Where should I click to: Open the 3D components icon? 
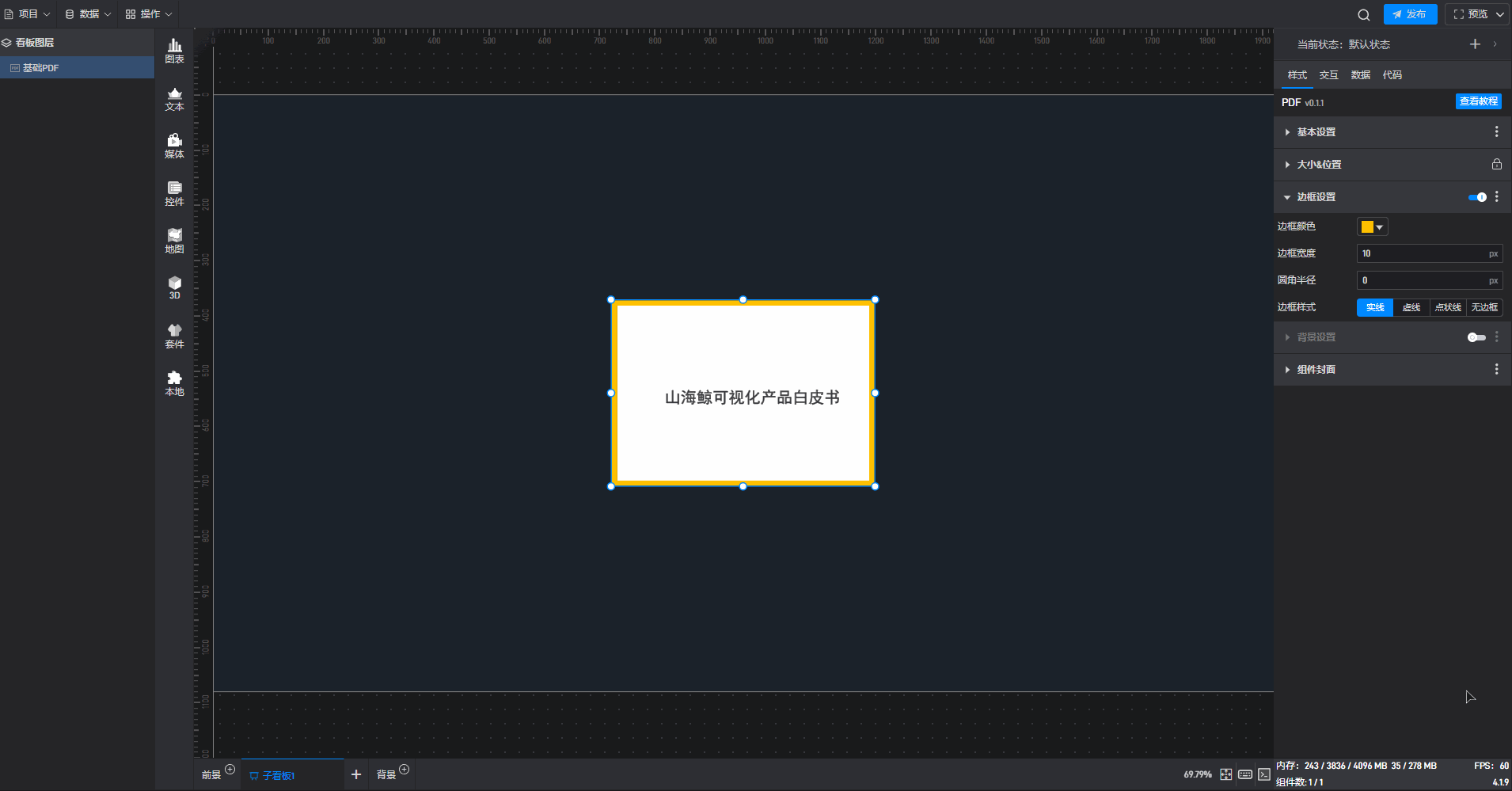[174, 287]
